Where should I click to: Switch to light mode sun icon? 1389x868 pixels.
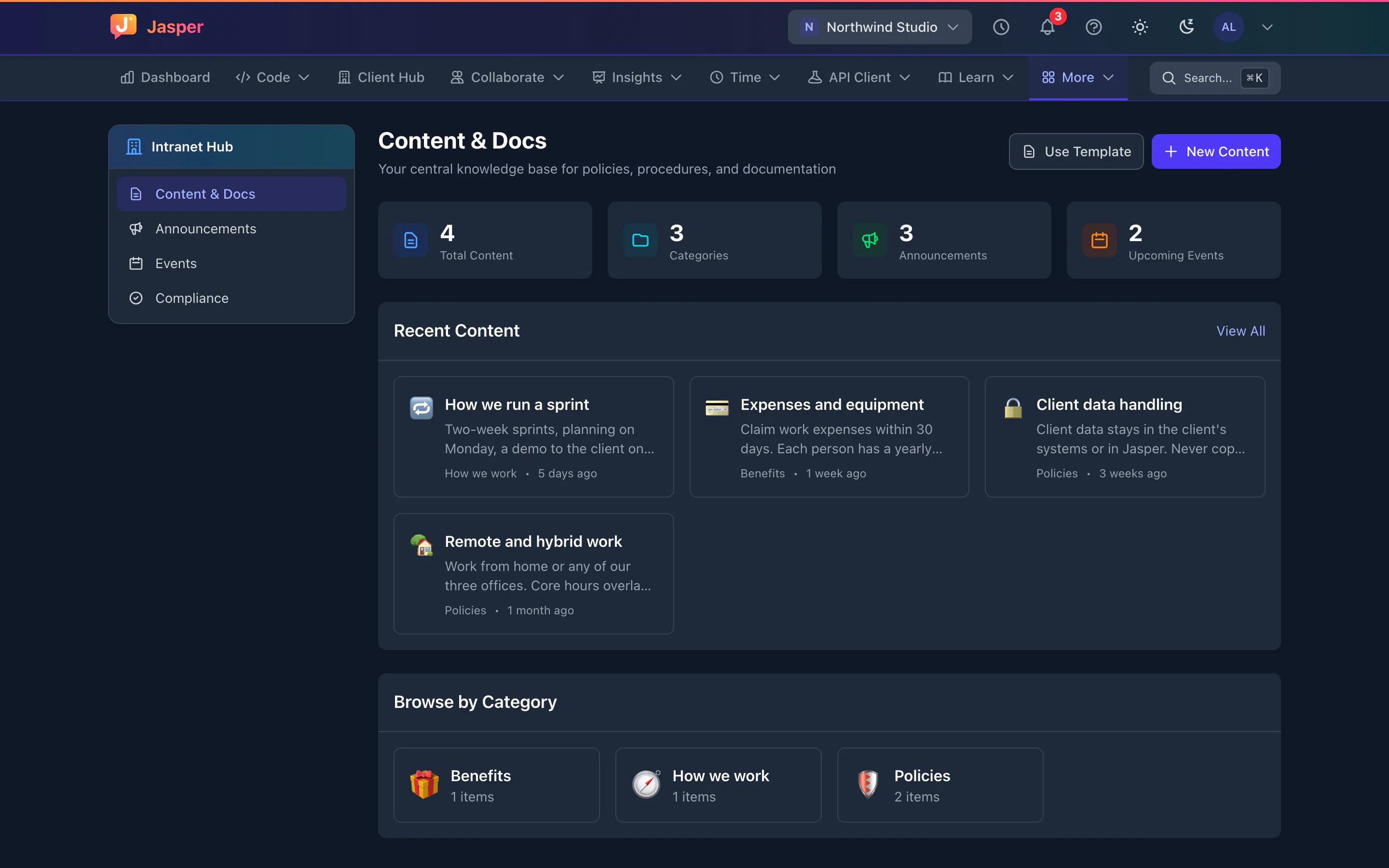pos(1140,27)
